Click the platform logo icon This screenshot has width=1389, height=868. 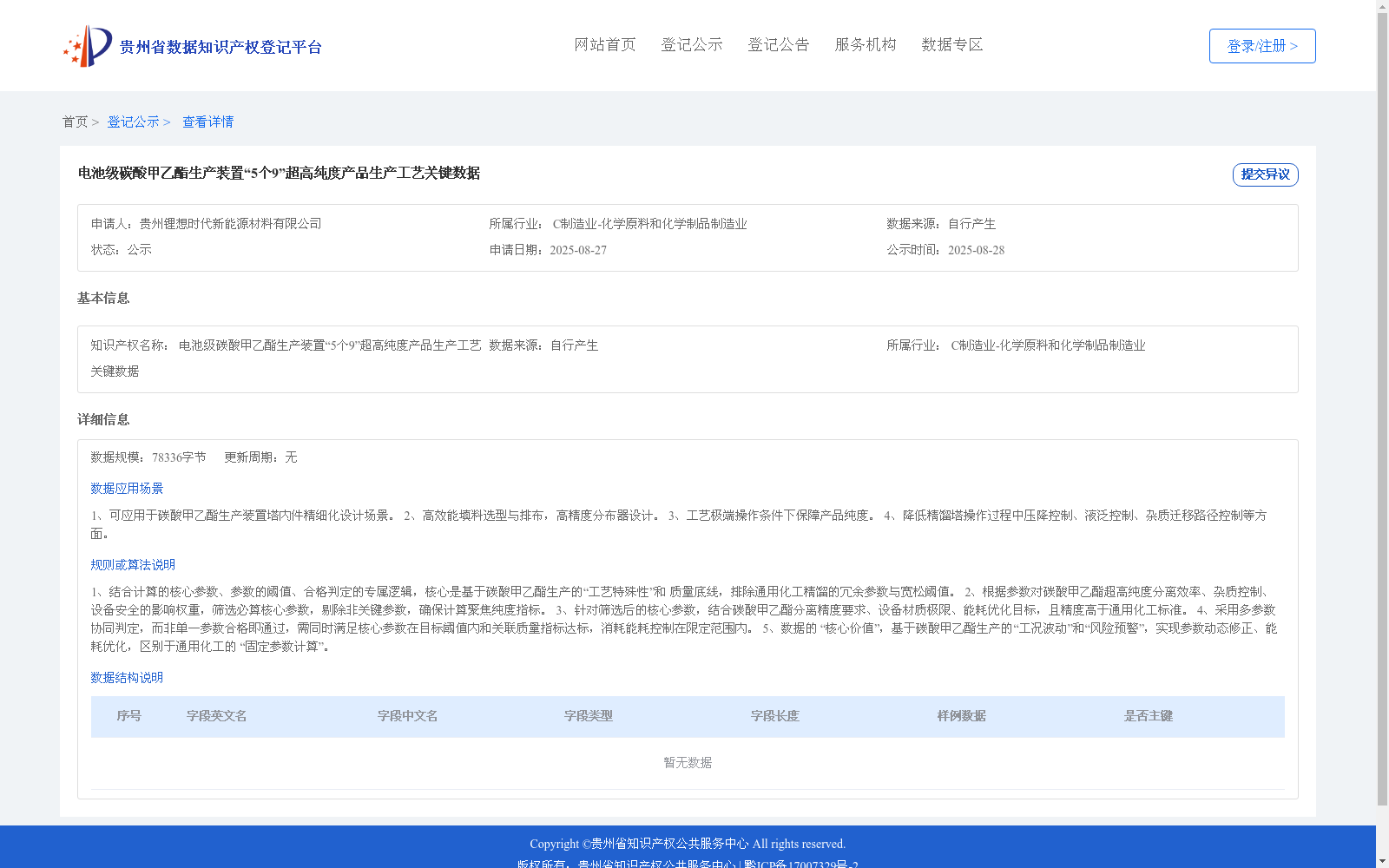click(88, 46)
